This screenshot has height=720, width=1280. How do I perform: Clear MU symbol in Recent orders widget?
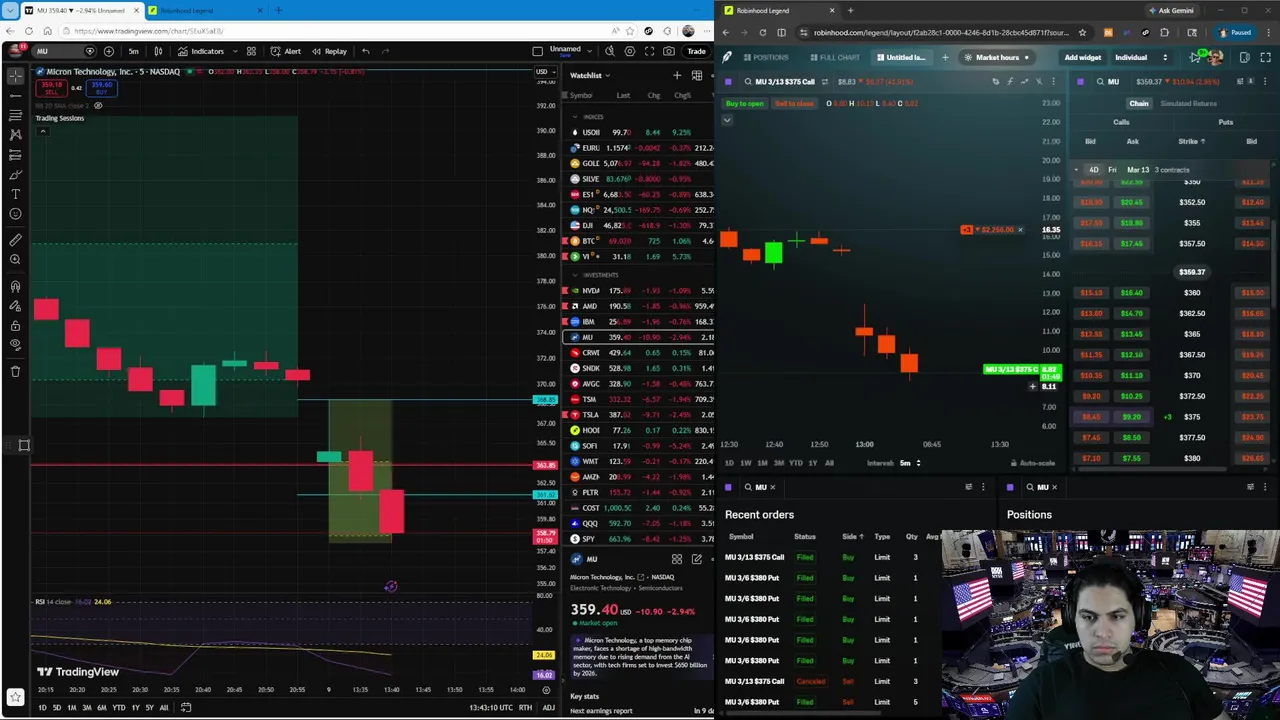[773, 487]
